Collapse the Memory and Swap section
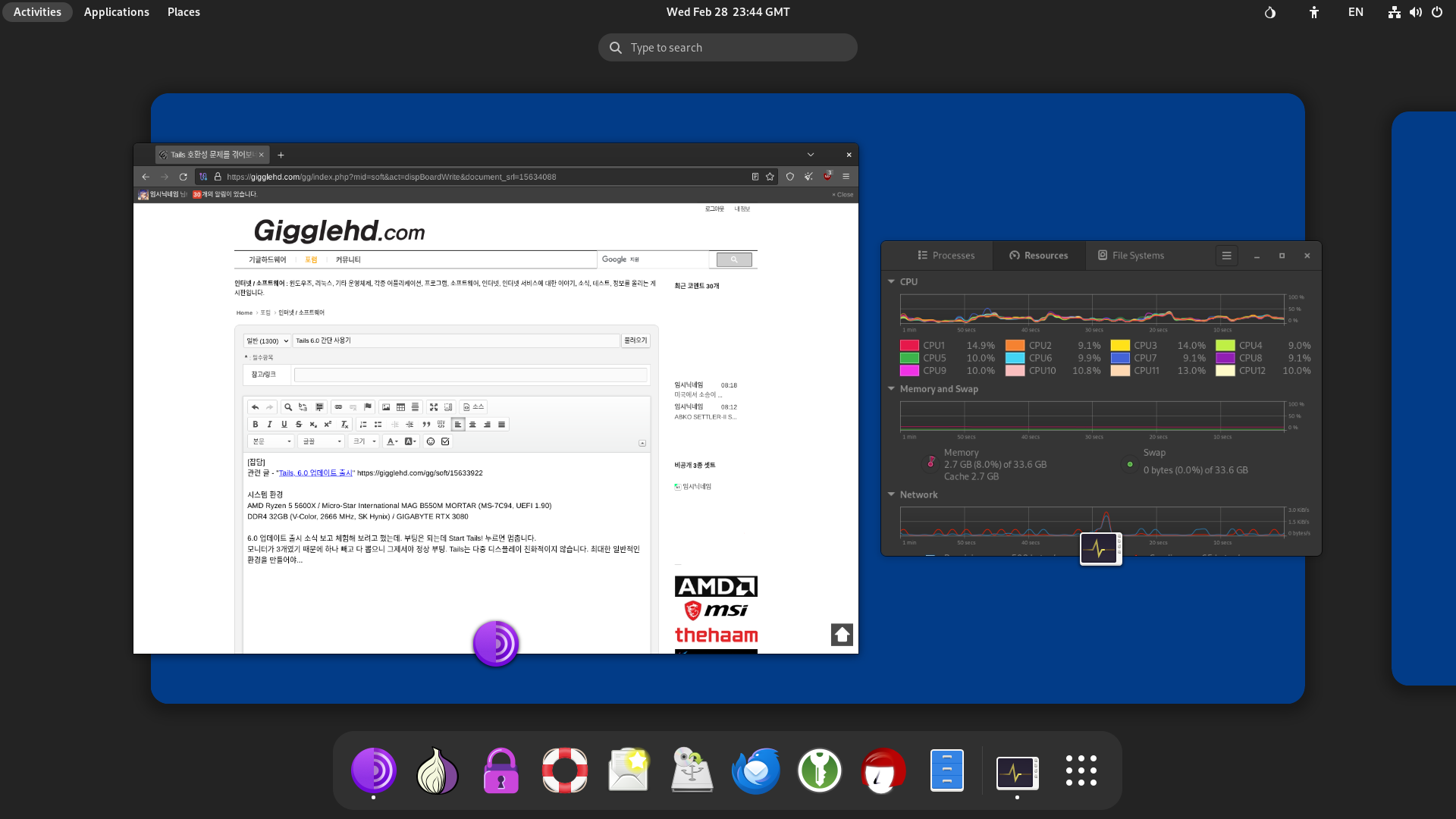Viewport: 1456px width, 819px height. (892, 389)
